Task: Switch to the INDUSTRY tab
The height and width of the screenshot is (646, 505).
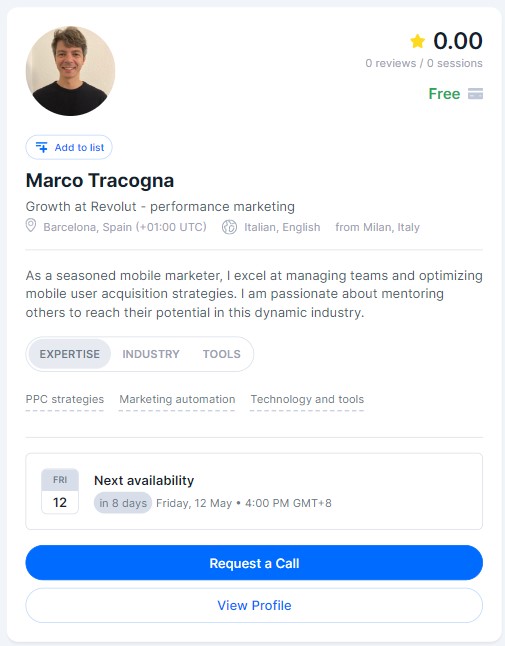Action: (x=151, y=354)
